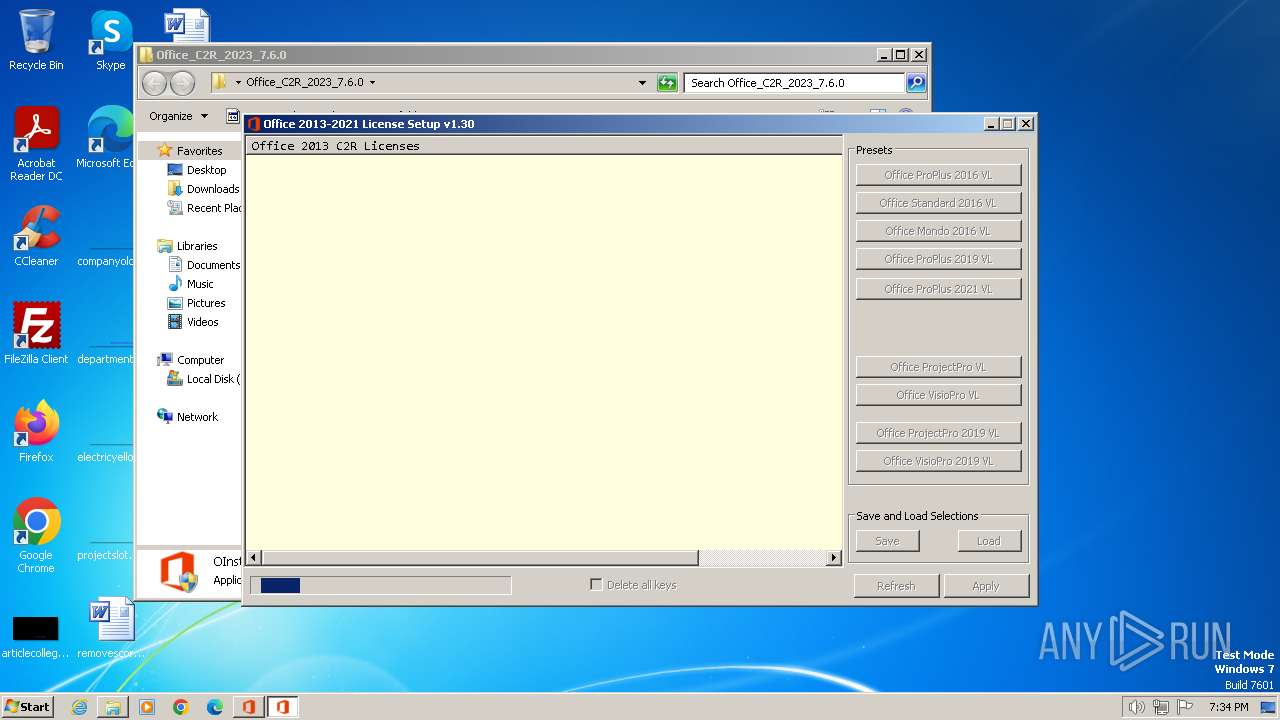Click horizontal scrollbar left arrow
Screen dimensions: 1280x720
point(253,558)
